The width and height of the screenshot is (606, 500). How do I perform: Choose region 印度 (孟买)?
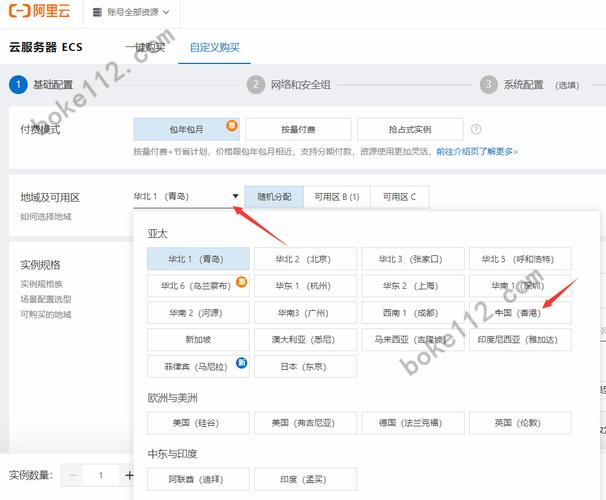(x=305, y=479)
